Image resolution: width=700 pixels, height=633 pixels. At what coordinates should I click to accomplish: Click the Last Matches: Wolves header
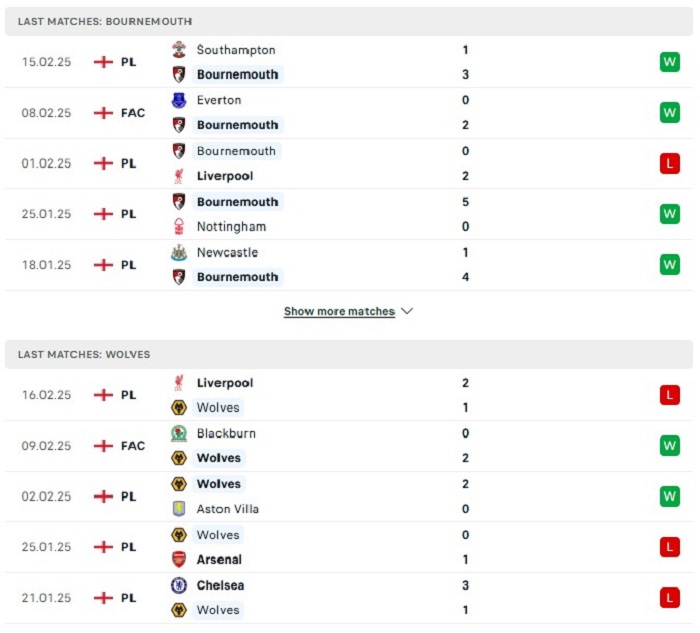84,354
